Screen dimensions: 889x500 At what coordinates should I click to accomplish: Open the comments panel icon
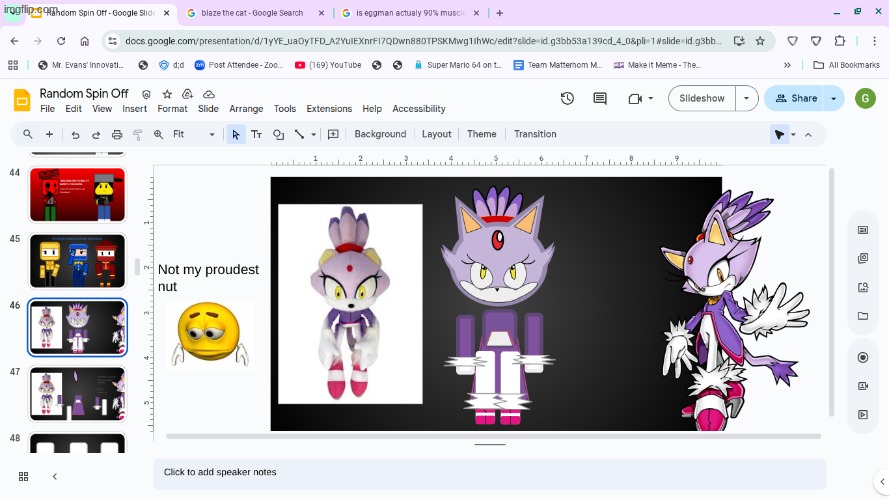(600, 99)
